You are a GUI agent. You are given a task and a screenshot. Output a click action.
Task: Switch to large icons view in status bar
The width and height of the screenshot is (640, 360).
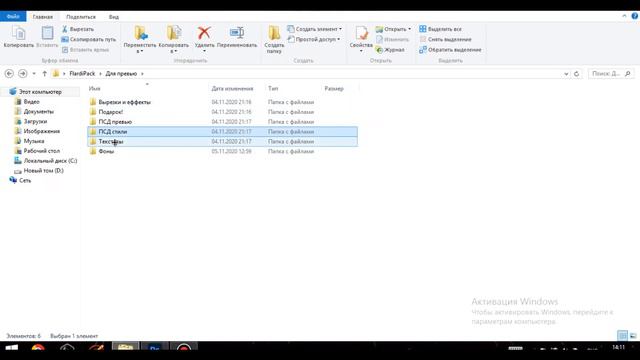[633, 336]
